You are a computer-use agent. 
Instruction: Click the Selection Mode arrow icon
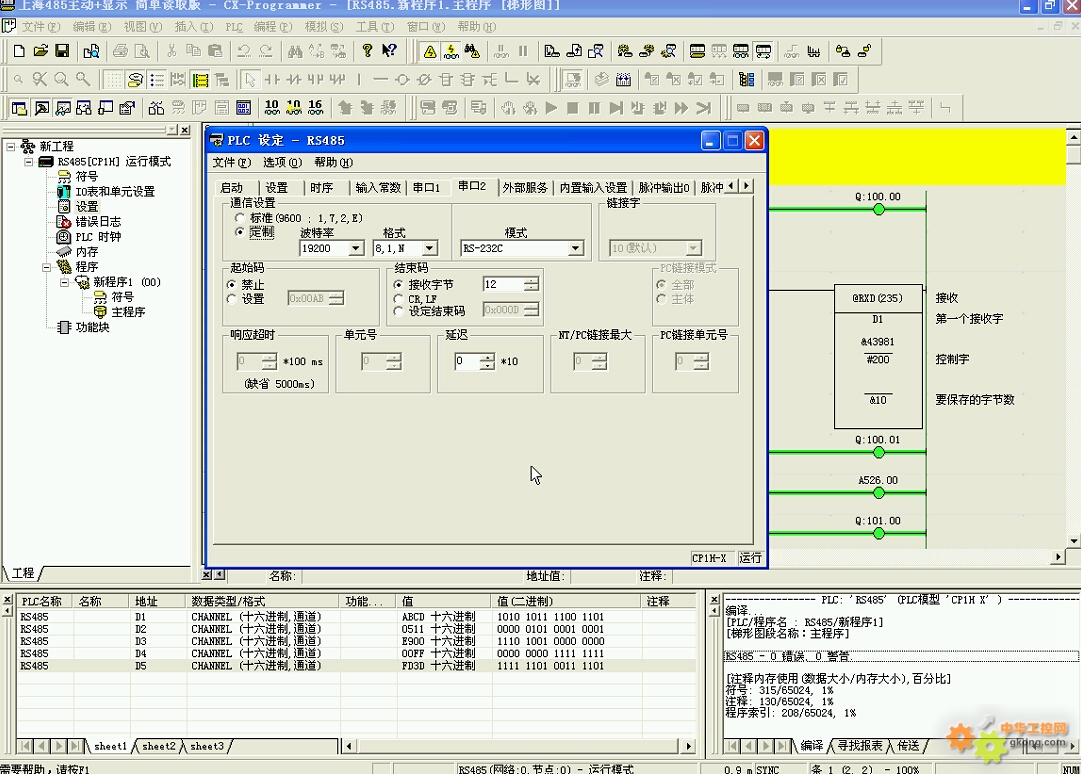click(x=250, y=79)
